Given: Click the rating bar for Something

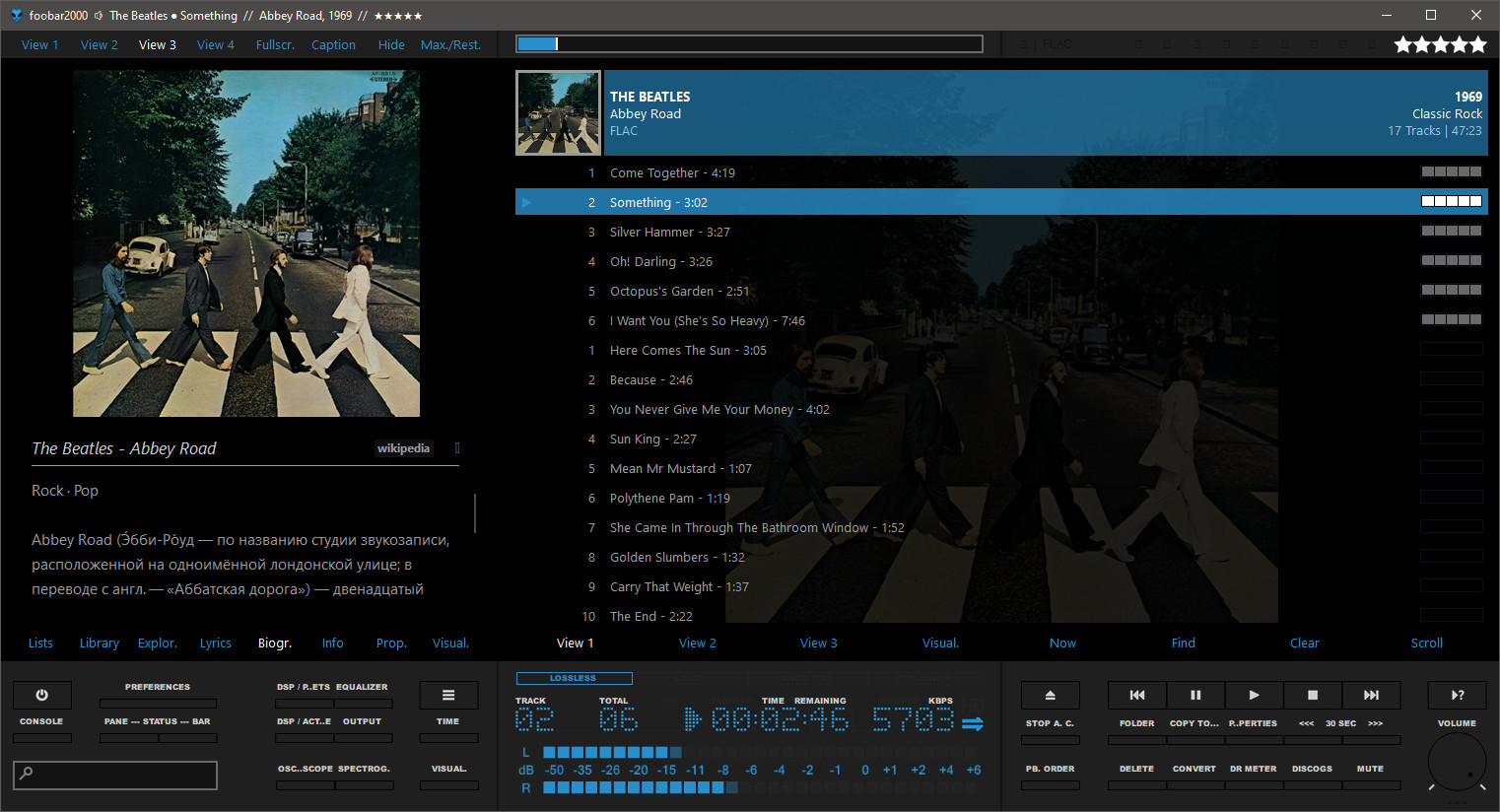Looking at the screenshot, I should tap(1451, 201).
